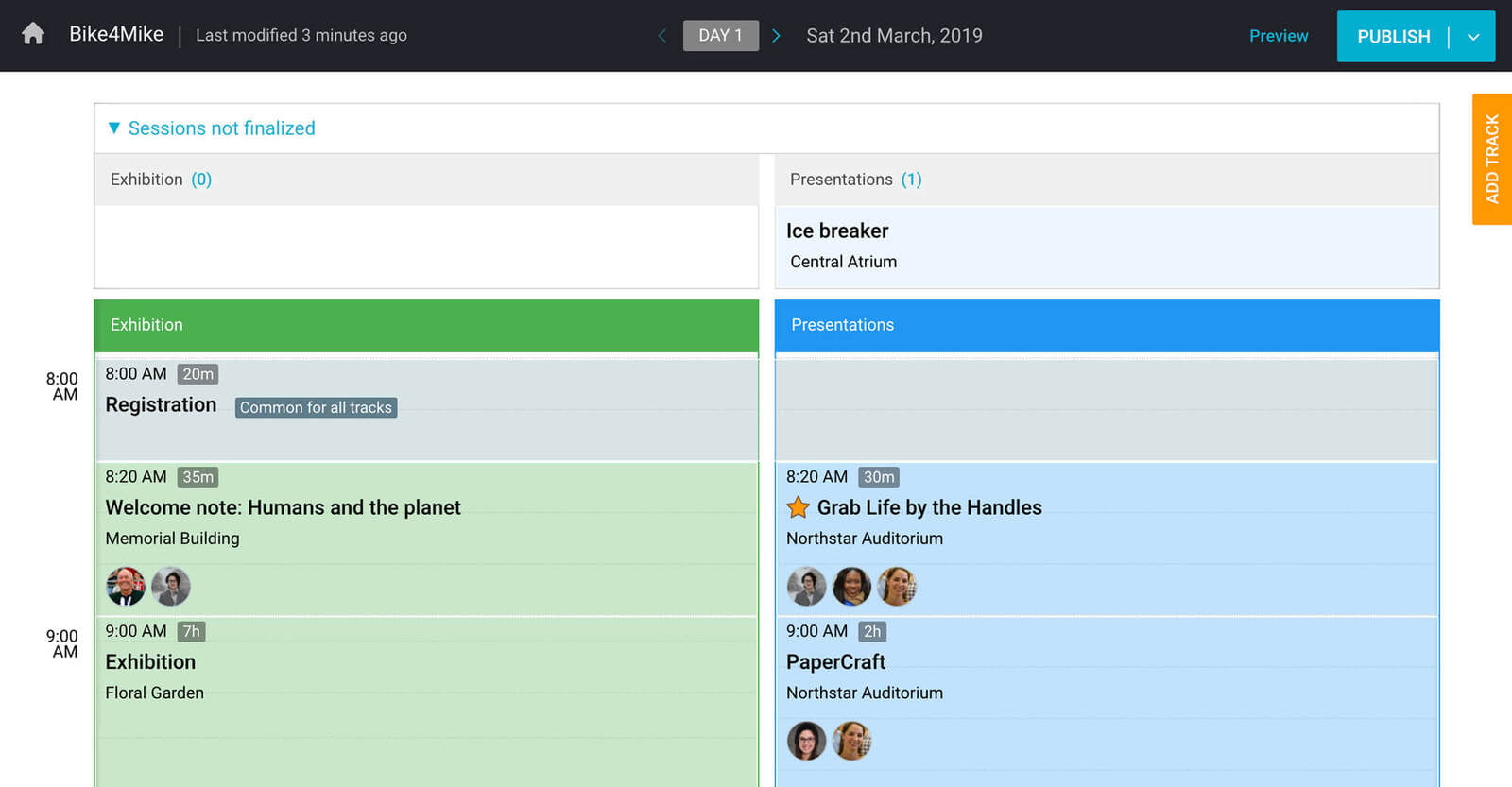This screenshot has width=1512, height=787.
Task: Click the Central Atrium location text
Action: (843, 262)
